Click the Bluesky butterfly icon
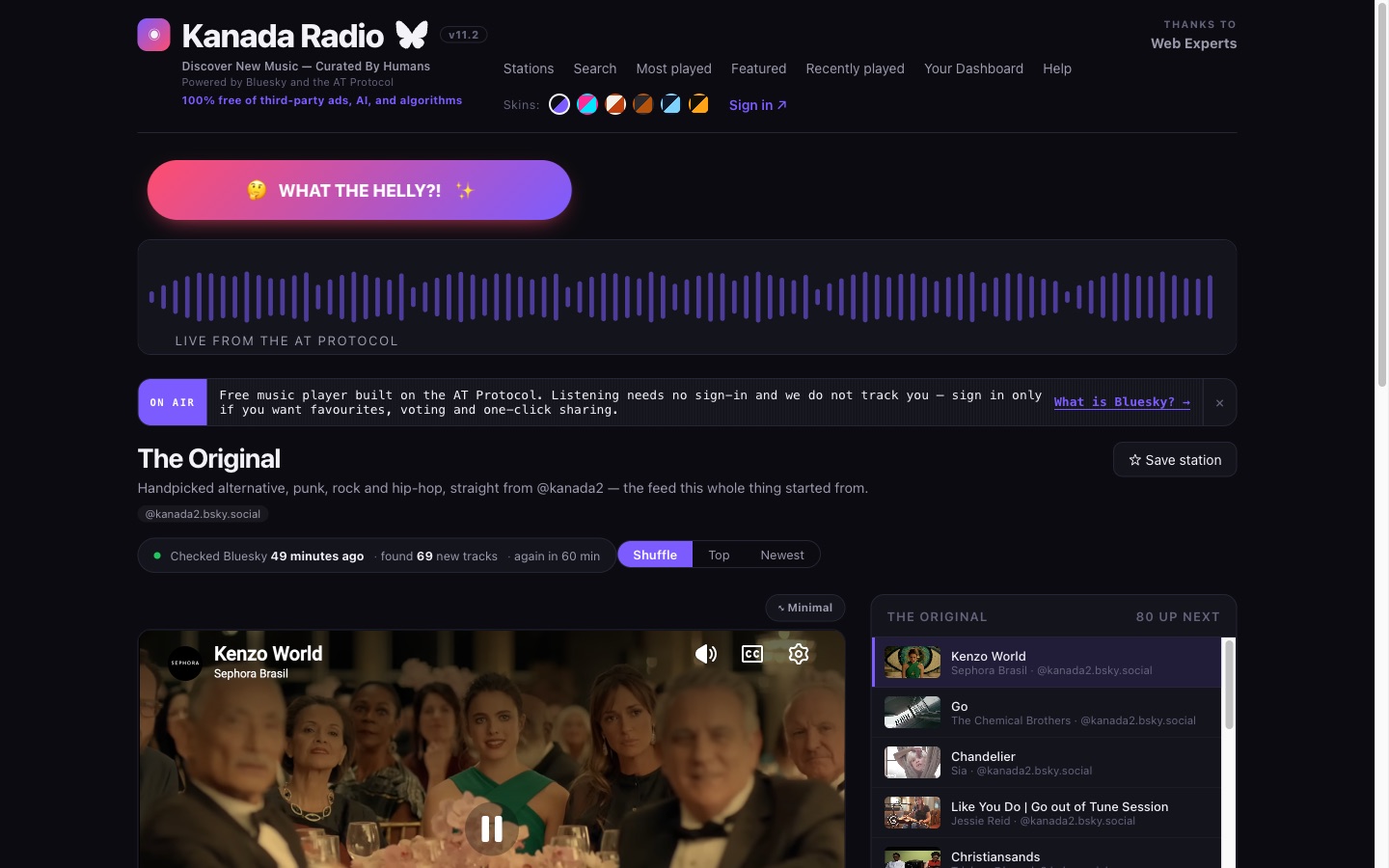 412,35
